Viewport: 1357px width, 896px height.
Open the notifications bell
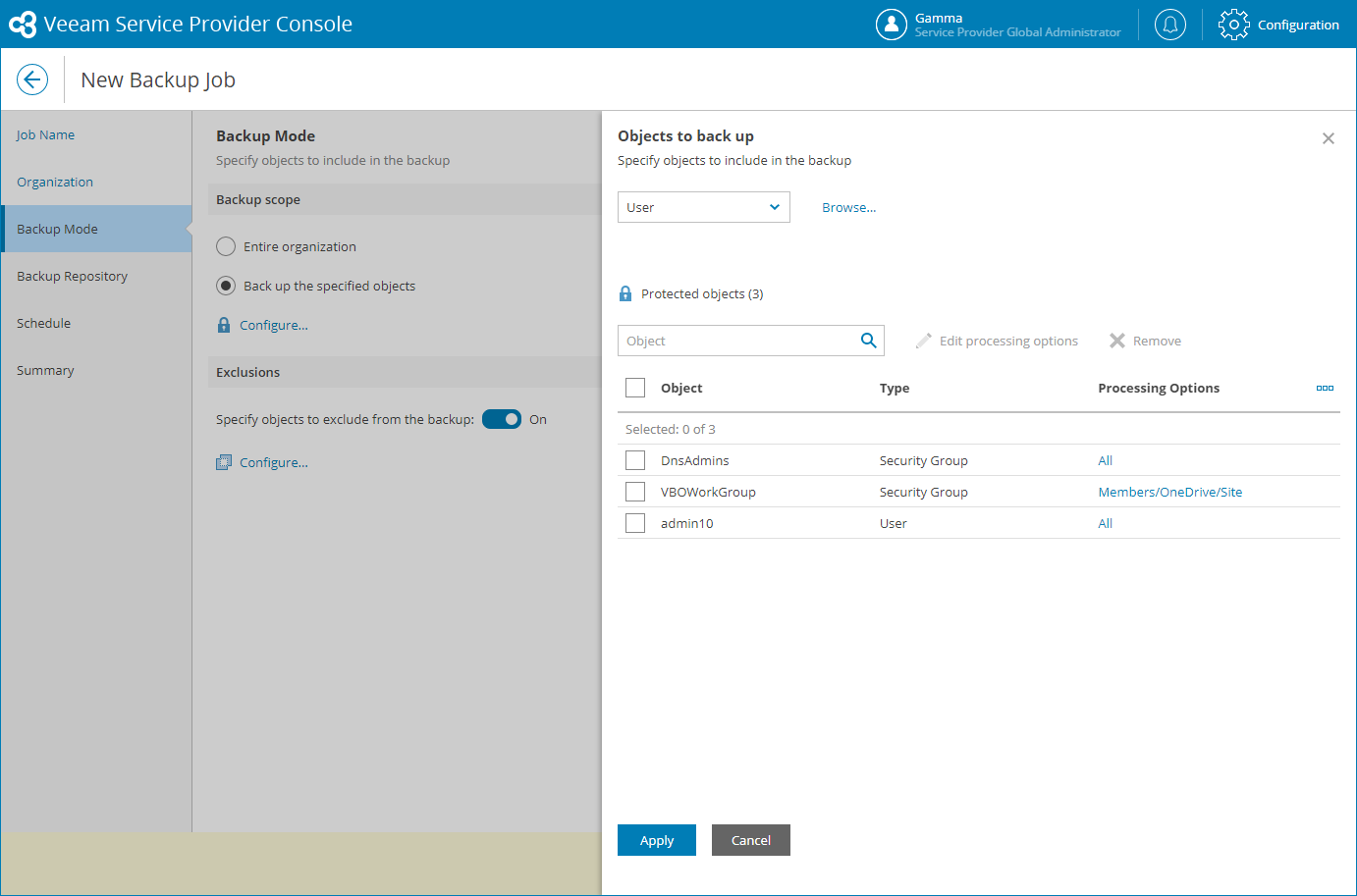[1169, 25]
